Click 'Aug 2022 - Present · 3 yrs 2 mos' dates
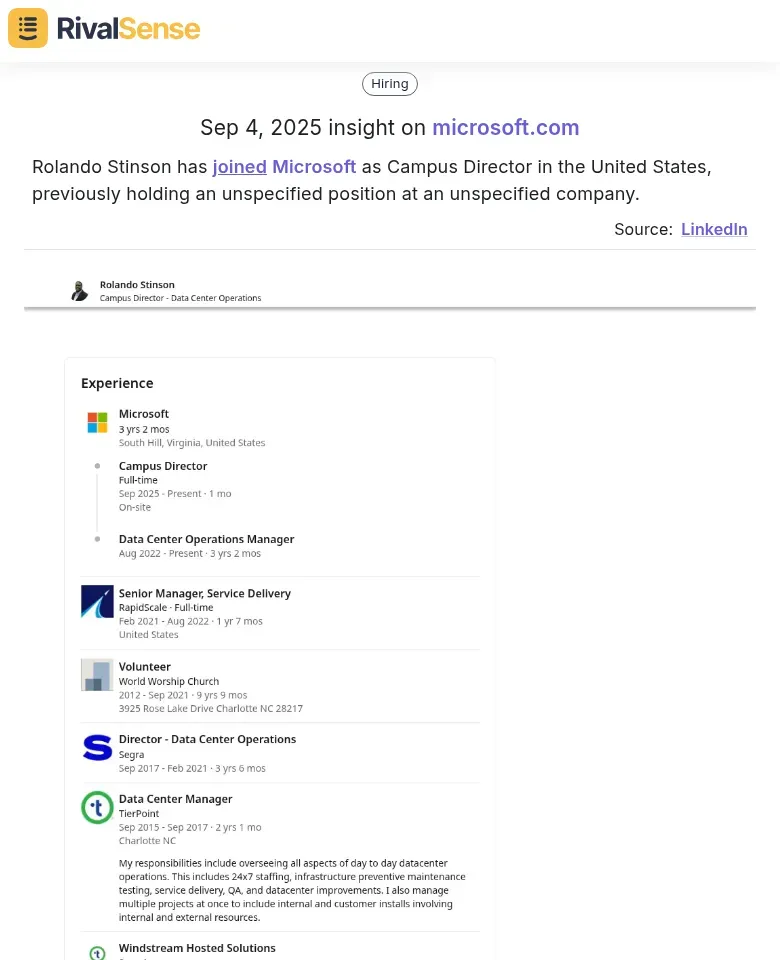Screen dimensions: 780x960 (x=190, y=553)
